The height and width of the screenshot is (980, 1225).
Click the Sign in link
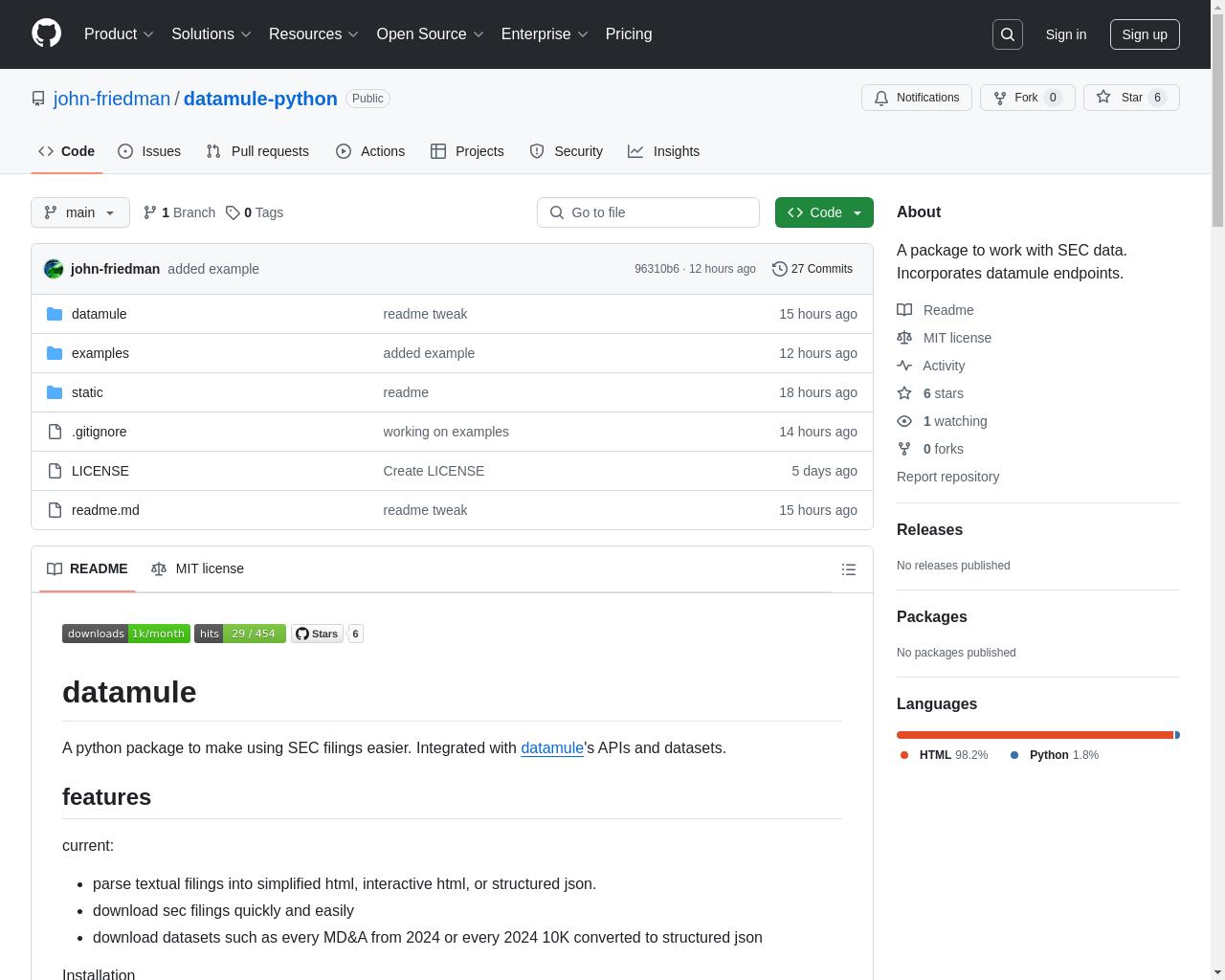pyautogui.click(x=1066, y=34)
